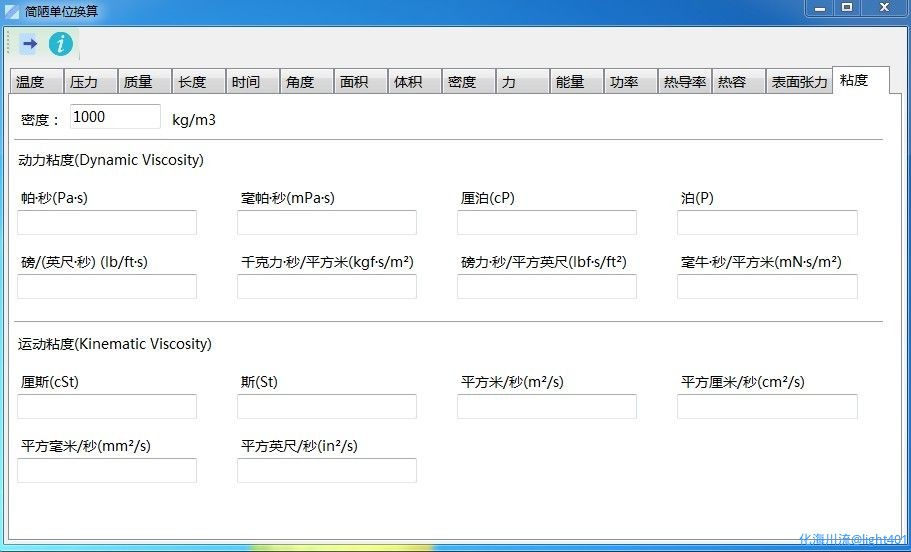This screenshot has width=911, height=552.
Task: Open the info about icon
Action: [61, 43]
